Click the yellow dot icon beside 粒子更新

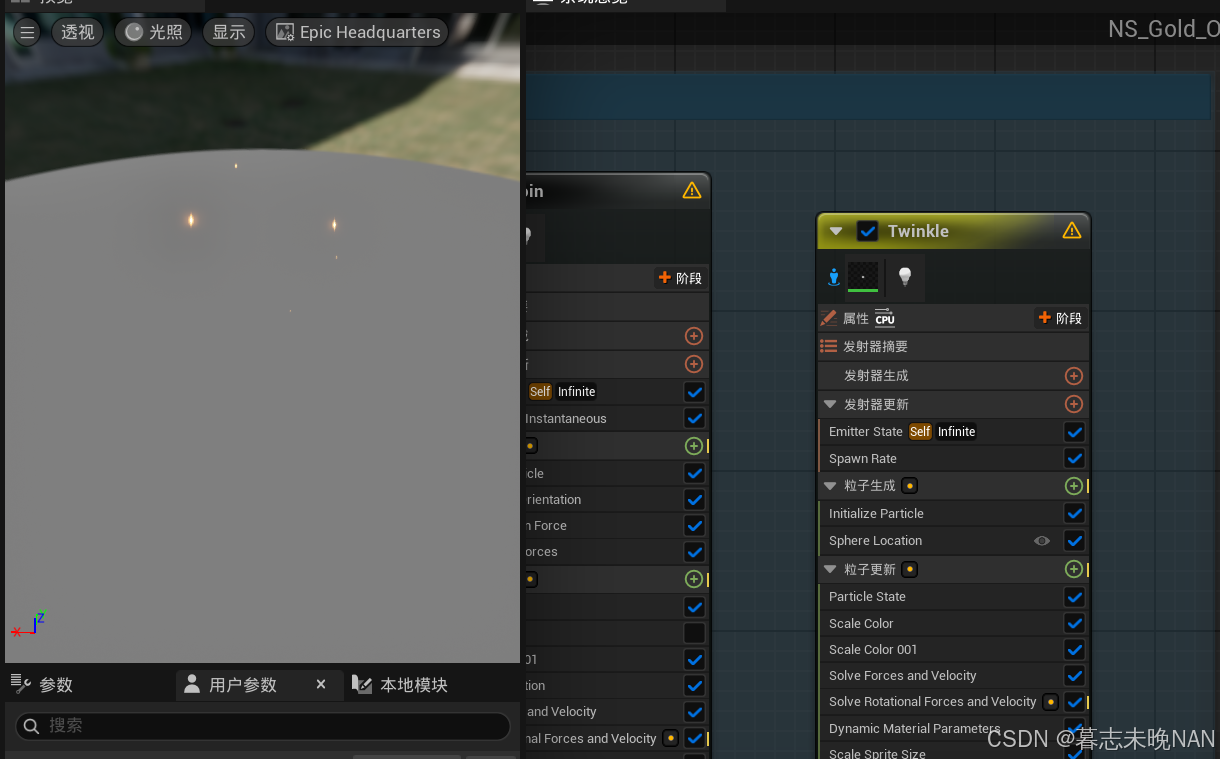pos(909,570)
